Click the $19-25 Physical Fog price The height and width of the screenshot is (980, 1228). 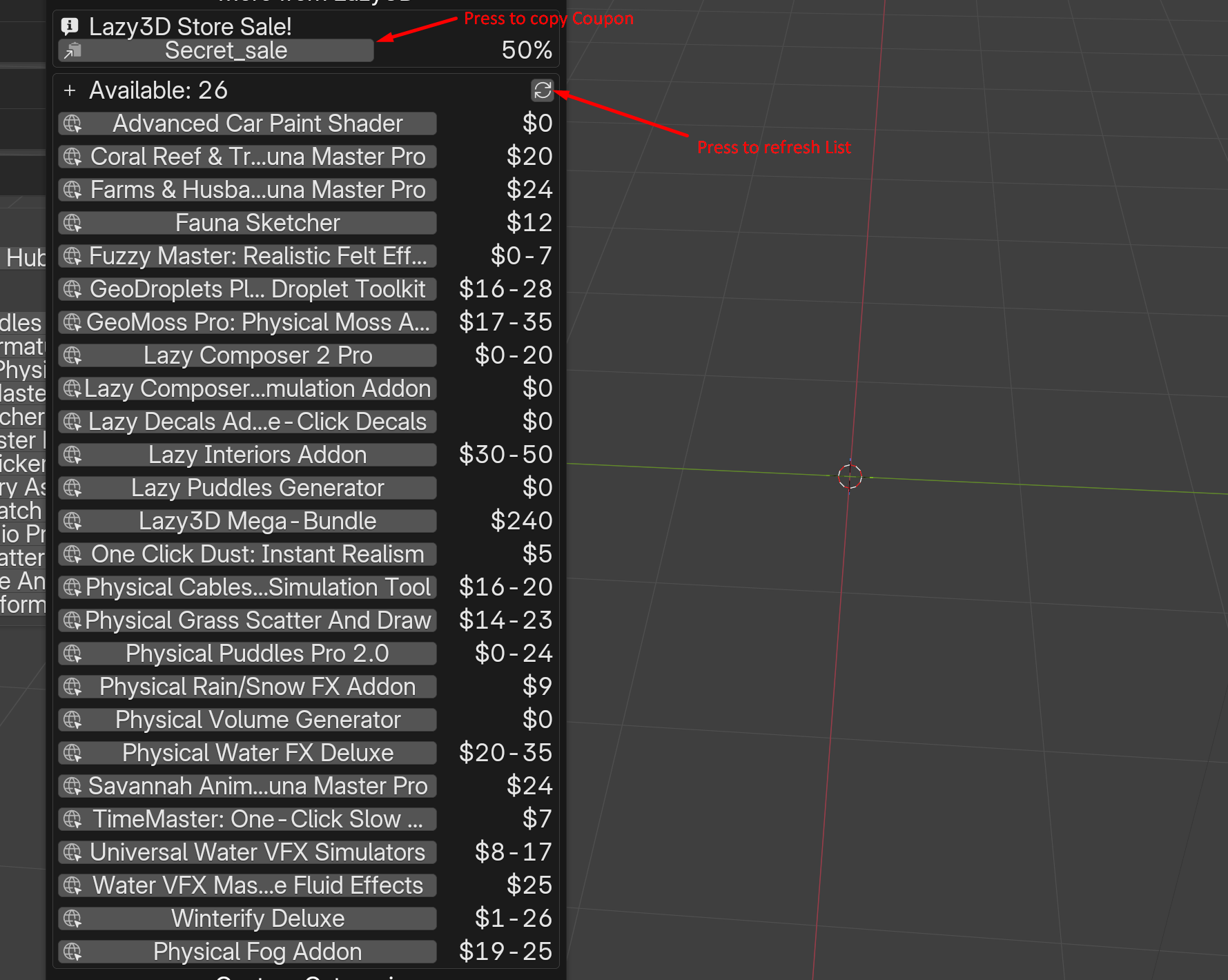[506, 952]
